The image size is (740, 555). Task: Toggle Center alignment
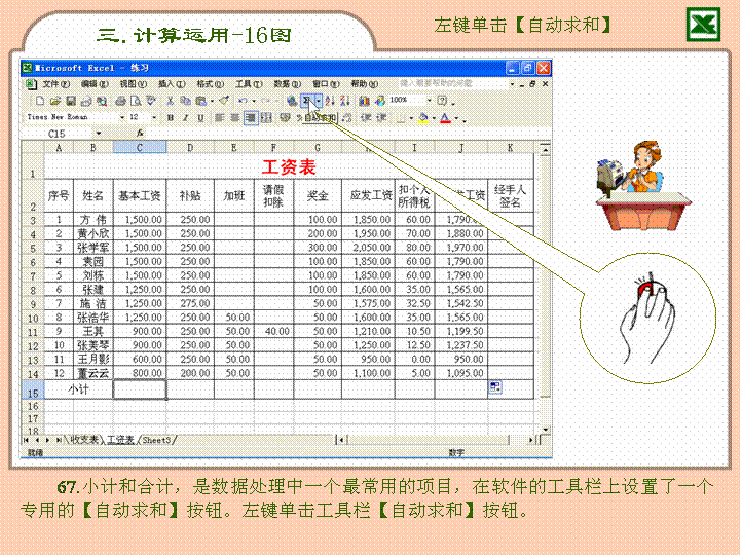click(x=235, y=118)
